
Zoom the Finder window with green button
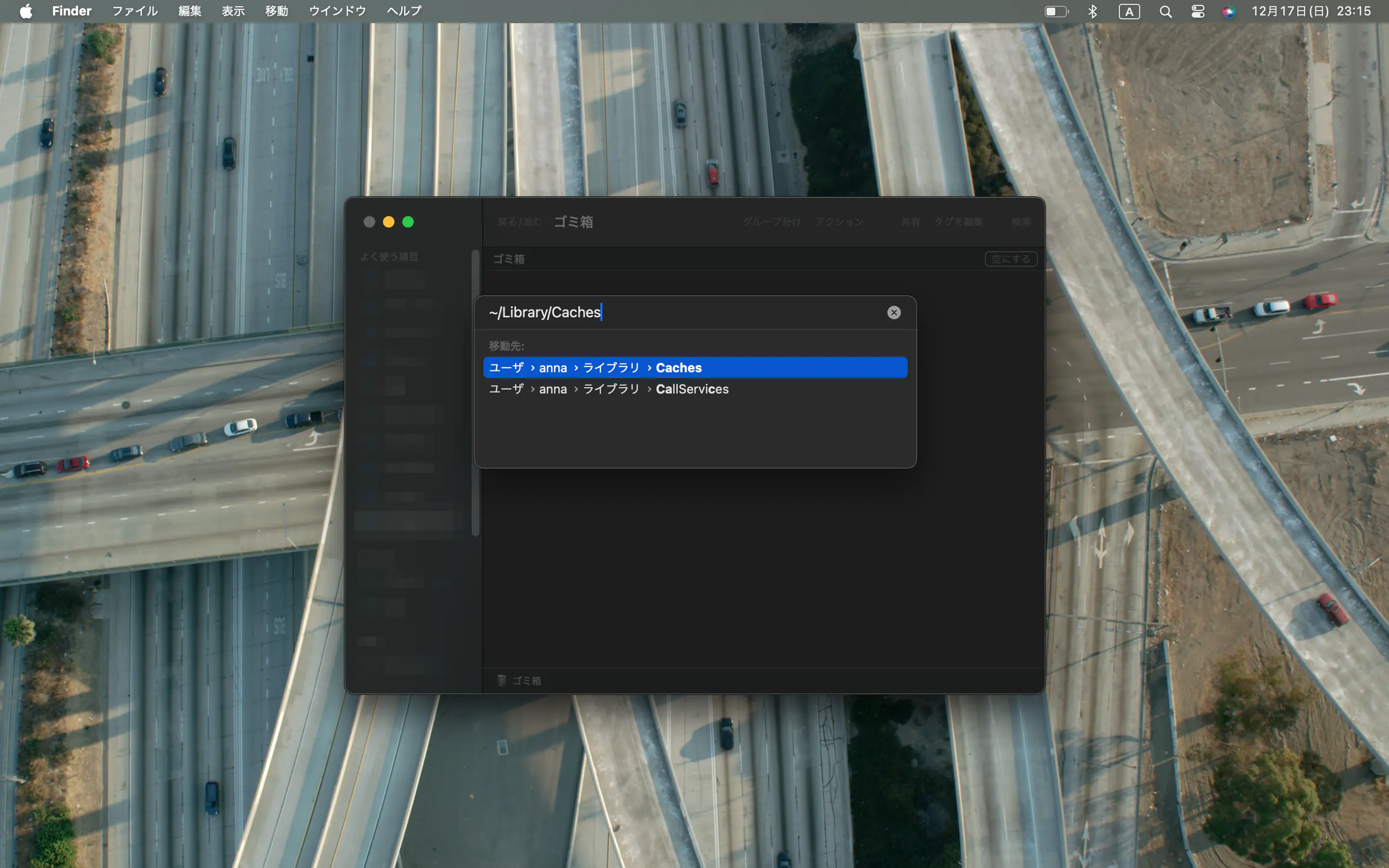408,222
